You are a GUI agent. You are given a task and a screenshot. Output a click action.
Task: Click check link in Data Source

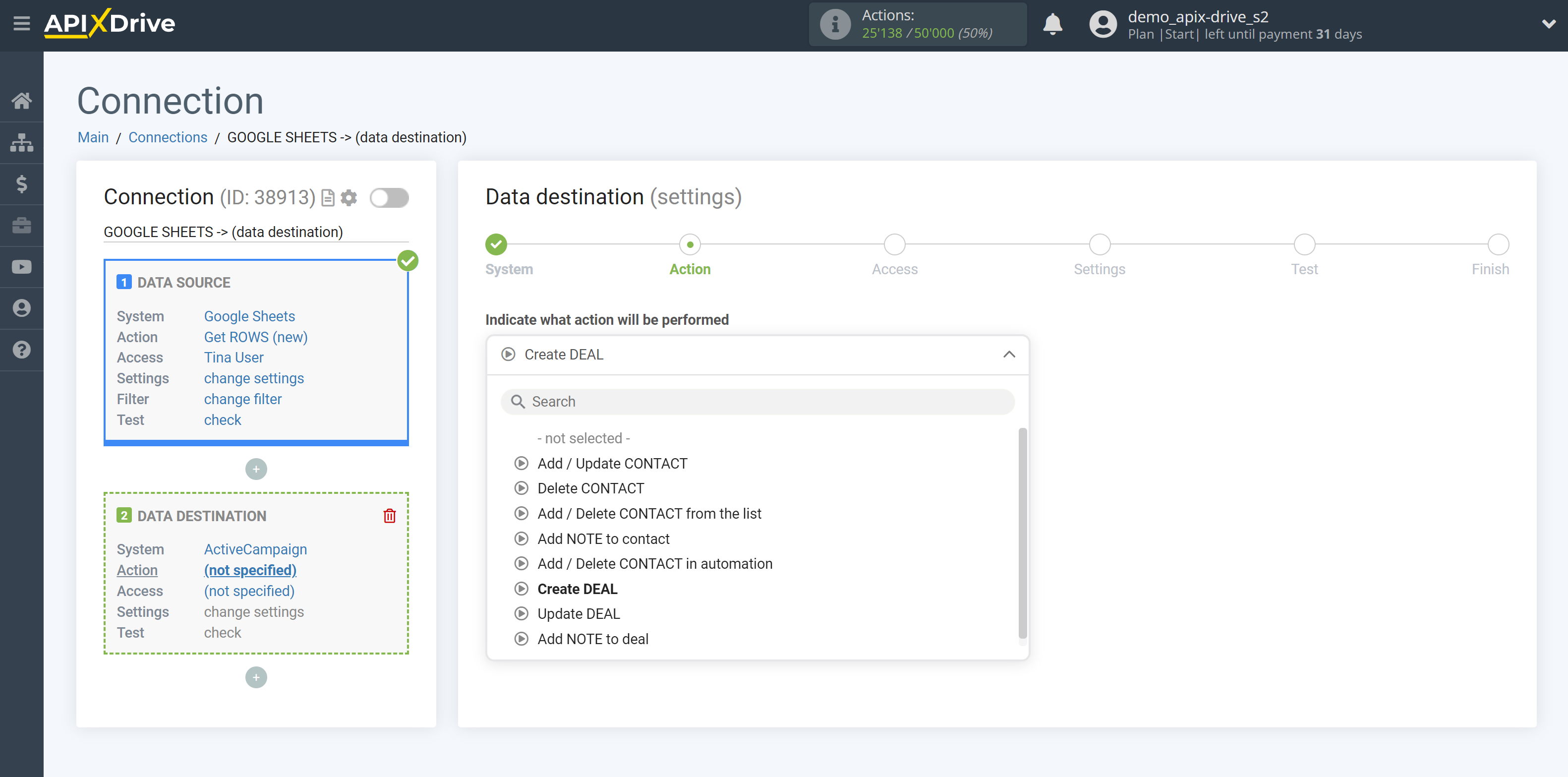tap(223, 419)
